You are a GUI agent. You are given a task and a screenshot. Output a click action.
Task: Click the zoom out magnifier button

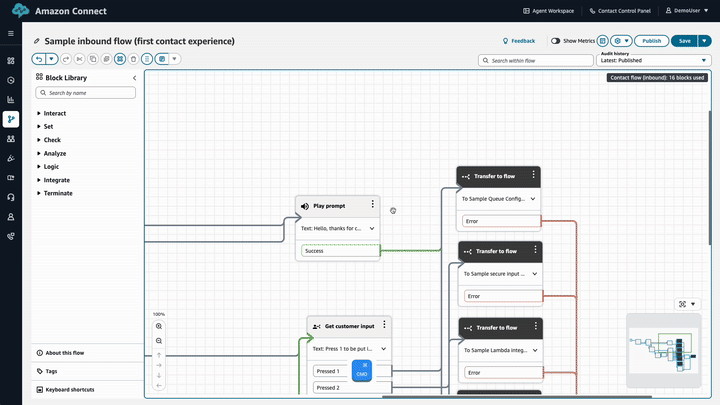tap(159, 341)
